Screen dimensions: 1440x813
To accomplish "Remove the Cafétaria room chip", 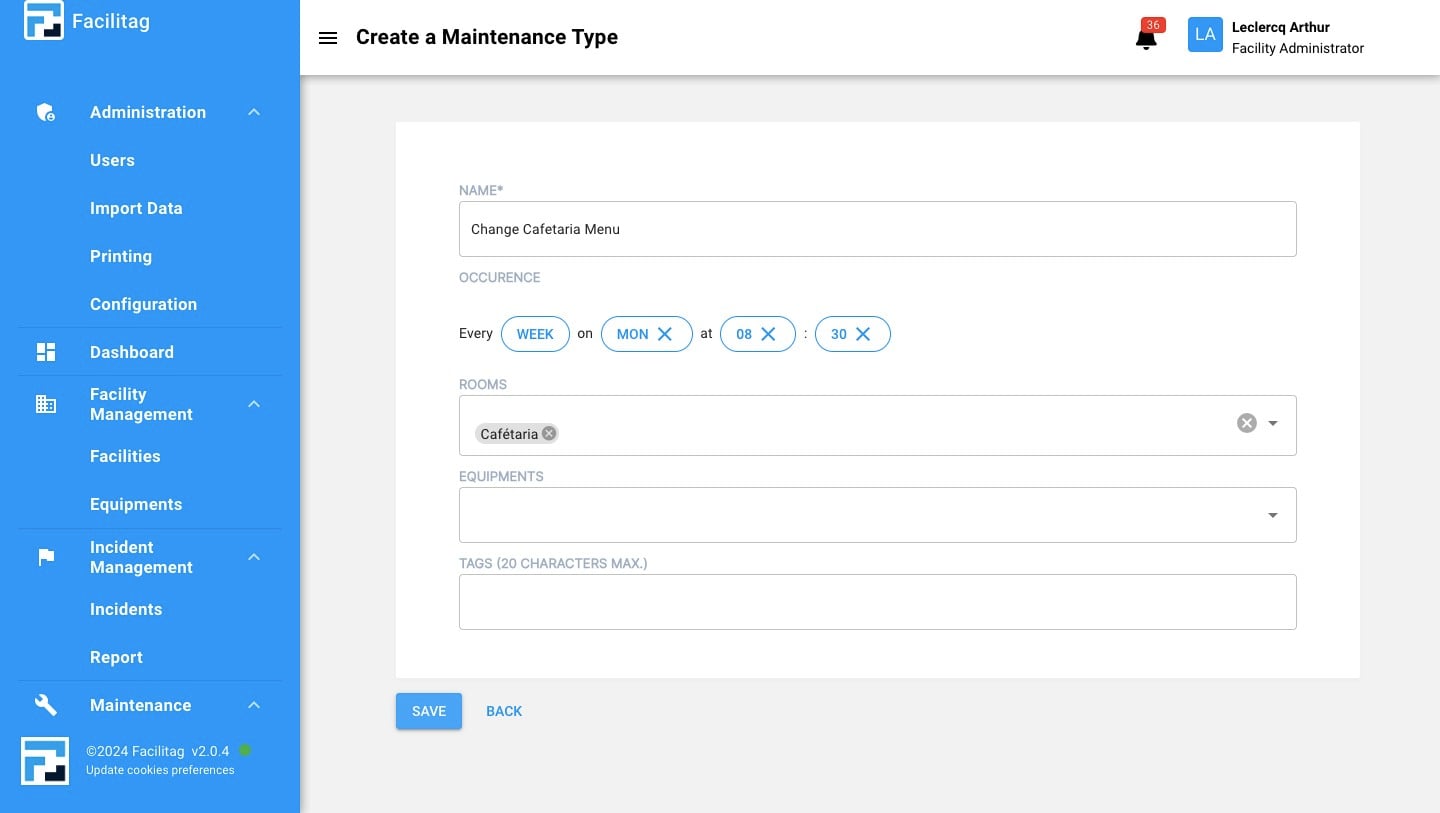I will 549,434.
